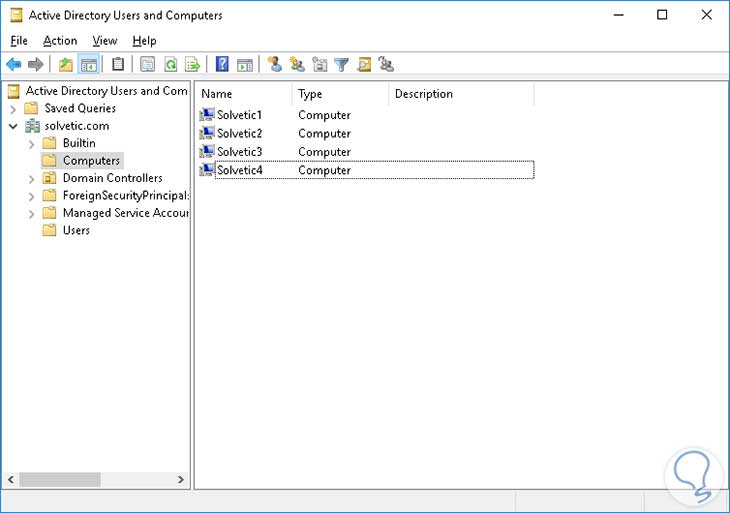This screenshot has height=513, width=730.
Task: Click the Solvetic2 computer icon
Action: [x=207, y=133]
